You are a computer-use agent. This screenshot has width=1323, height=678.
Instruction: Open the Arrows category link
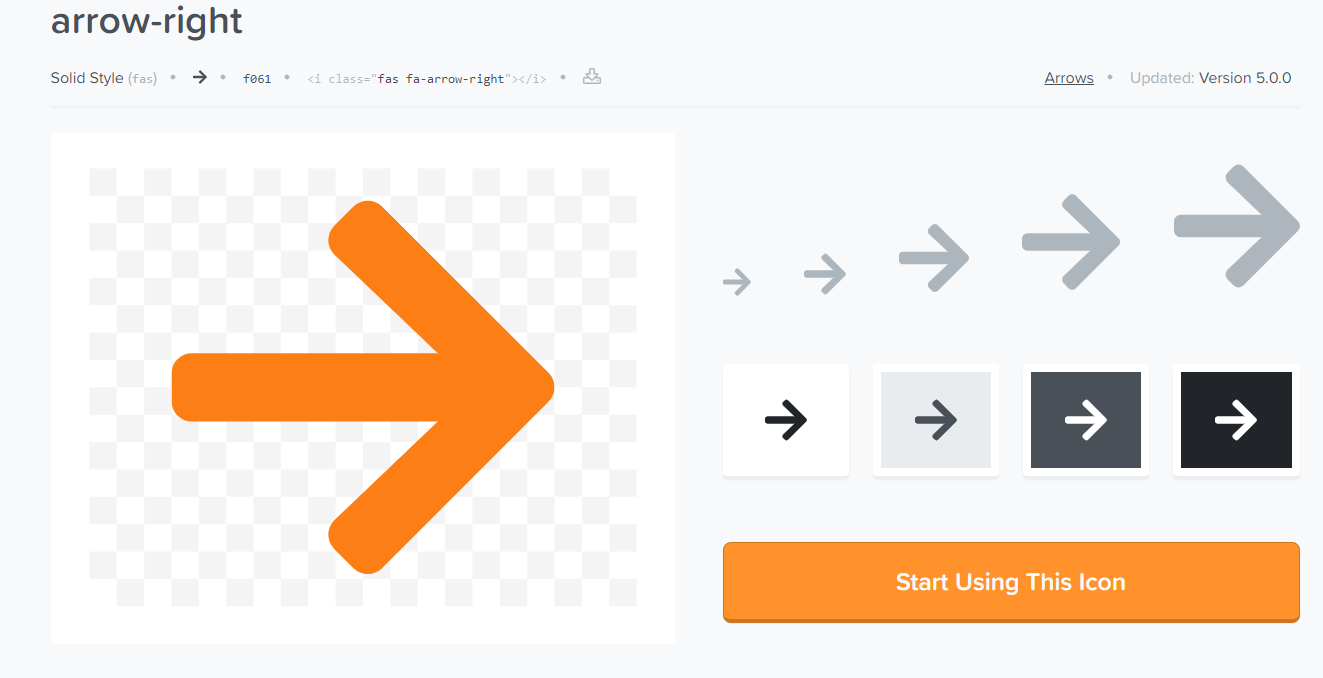tap(1069, 78)
